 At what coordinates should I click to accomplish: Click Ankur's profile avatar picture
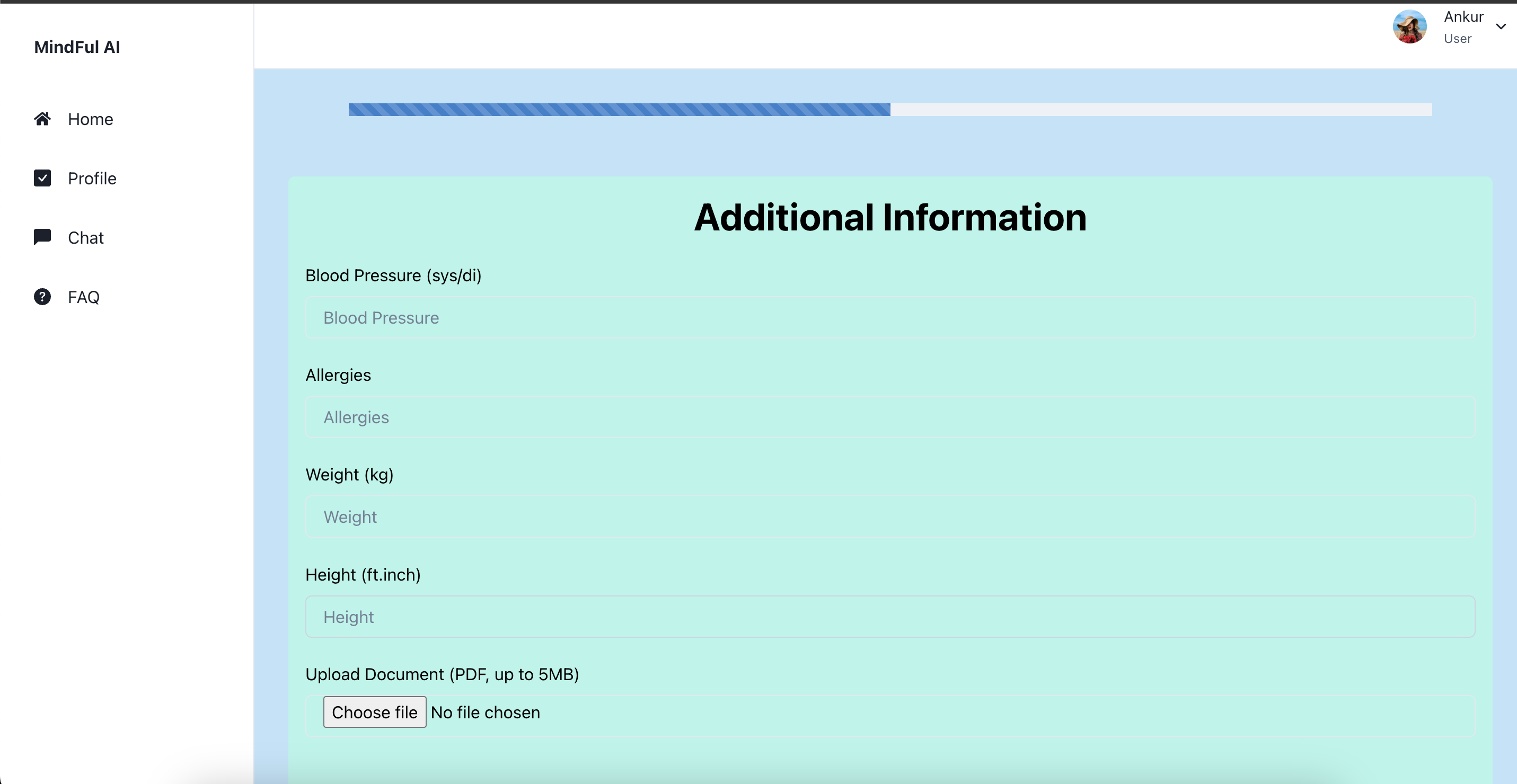[x=1409, y=27]
